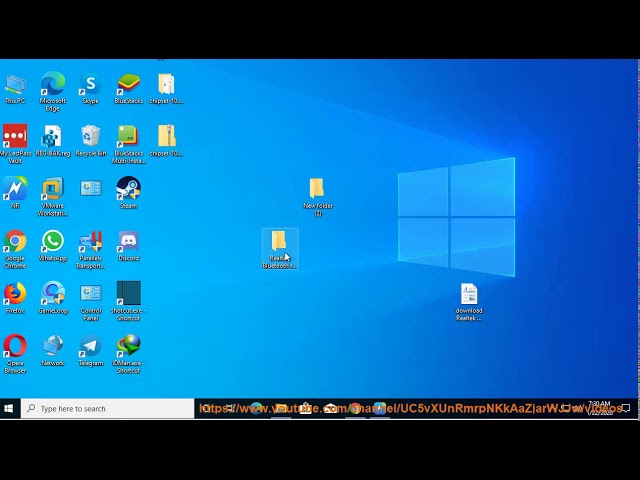Select the chipset-10 zipped archive with zipper
The width and height of the screenshot is (640, 480).
click(166, 141)
